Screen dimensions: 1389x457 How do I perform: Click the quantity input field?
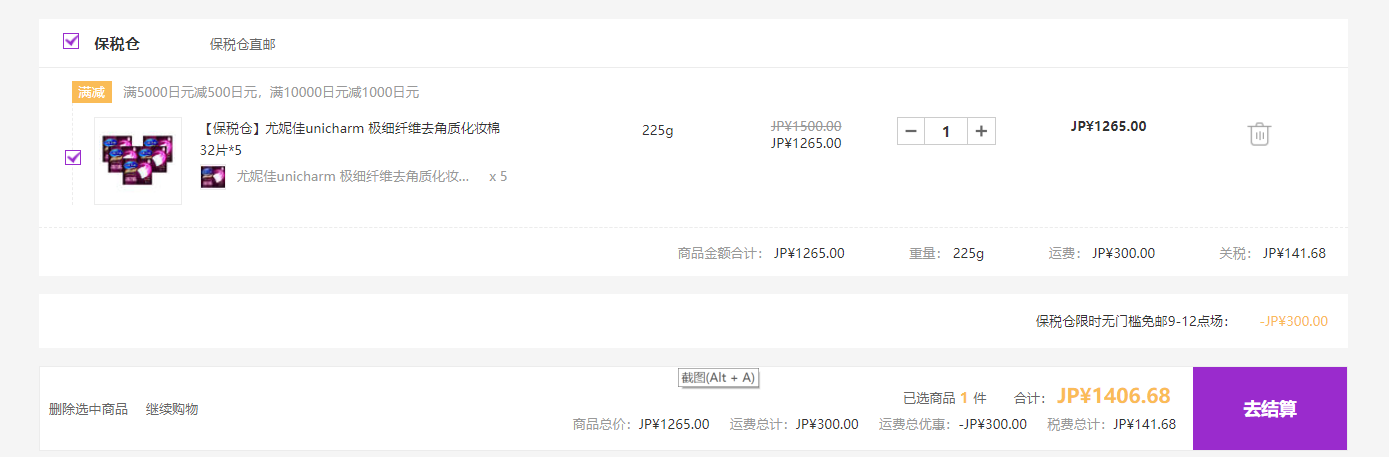[946, 131]
